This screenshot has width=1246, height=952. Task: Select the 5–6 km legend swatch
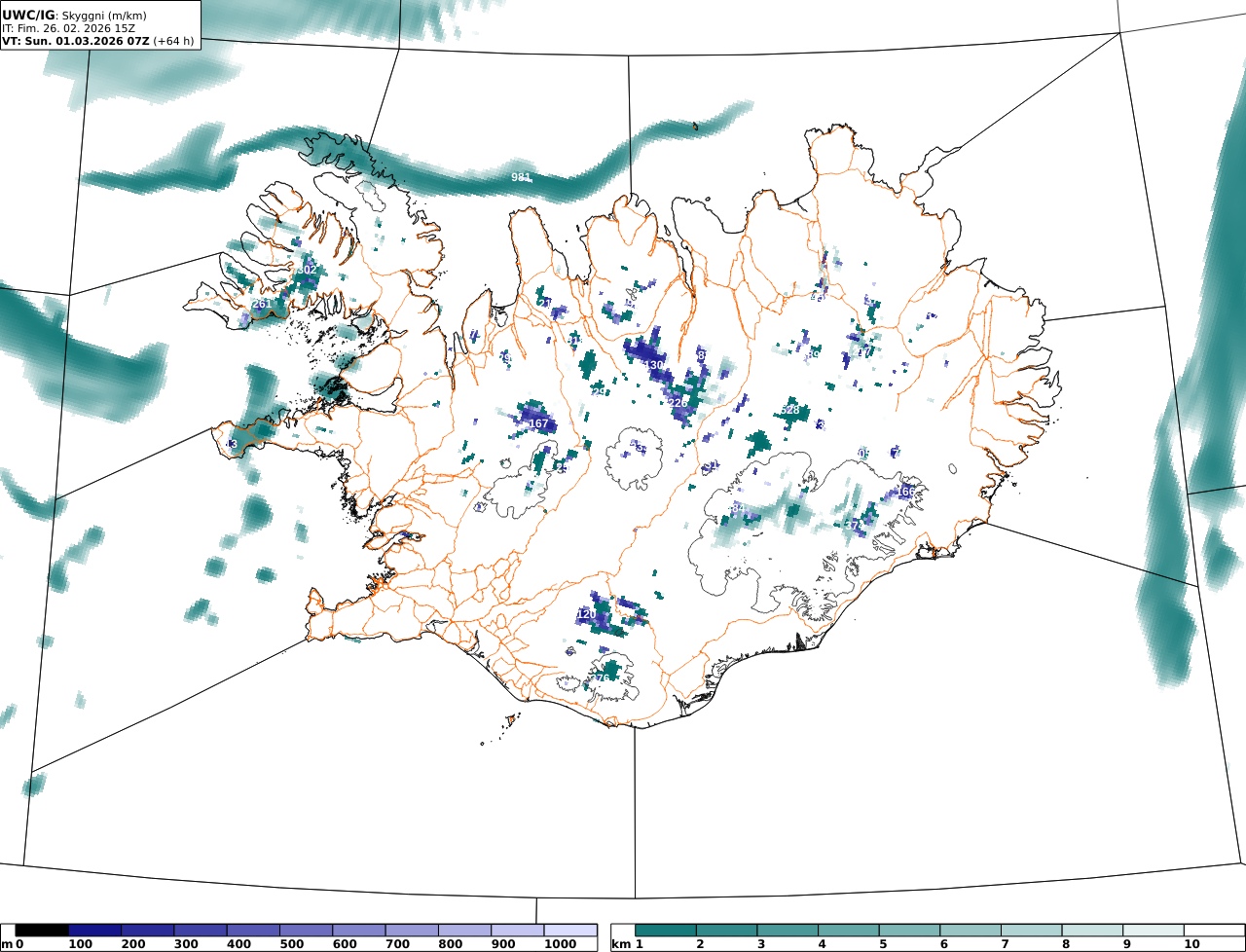(x=910, y=931)
